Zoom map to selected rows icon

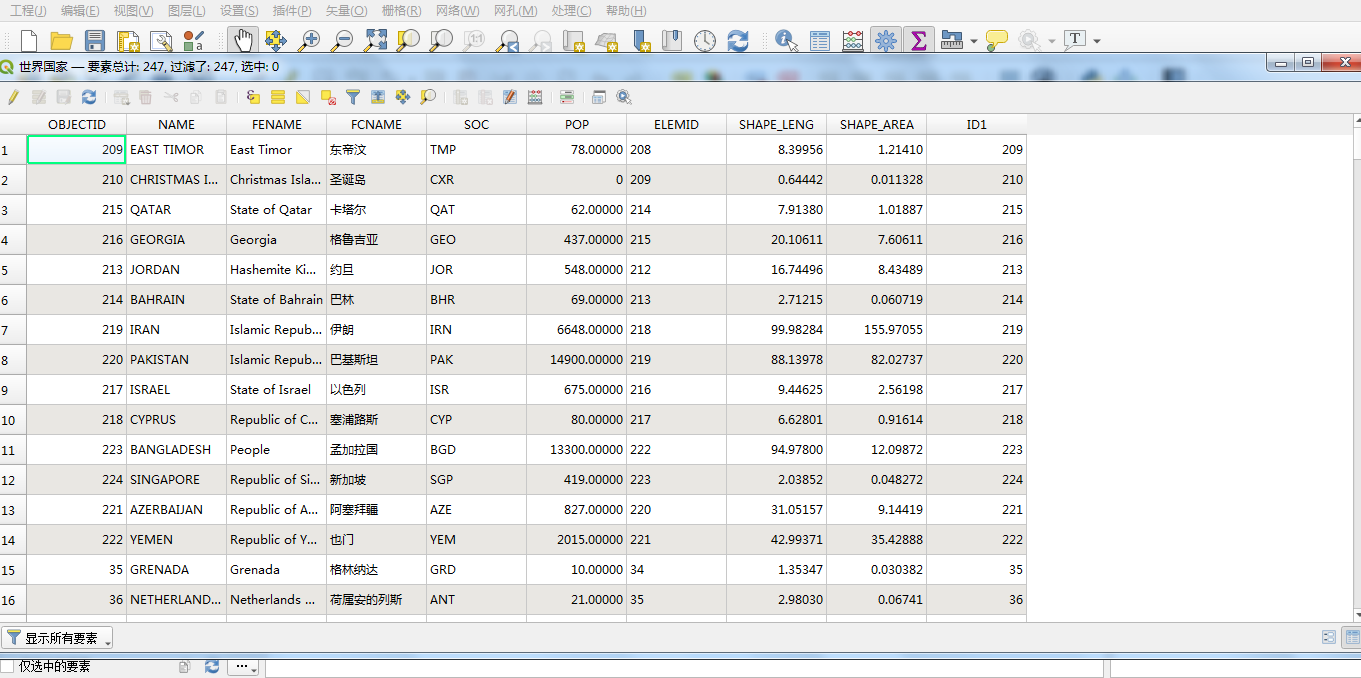[x=428, y=97]
